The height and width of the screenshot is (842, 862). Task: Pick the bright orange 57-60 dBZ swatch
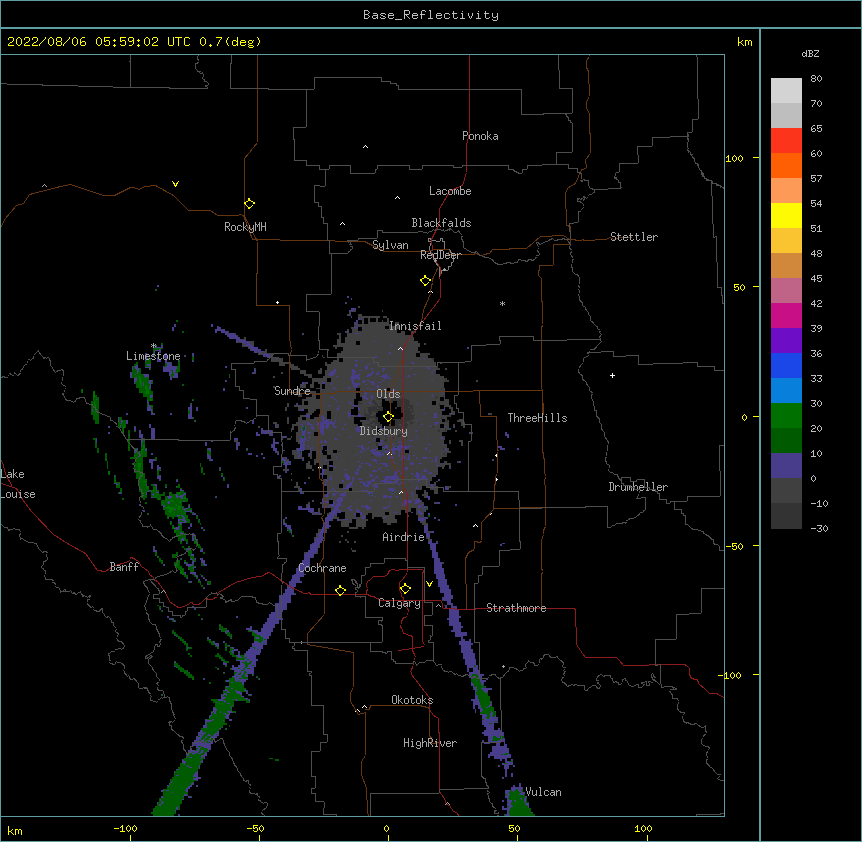[786, 165]
